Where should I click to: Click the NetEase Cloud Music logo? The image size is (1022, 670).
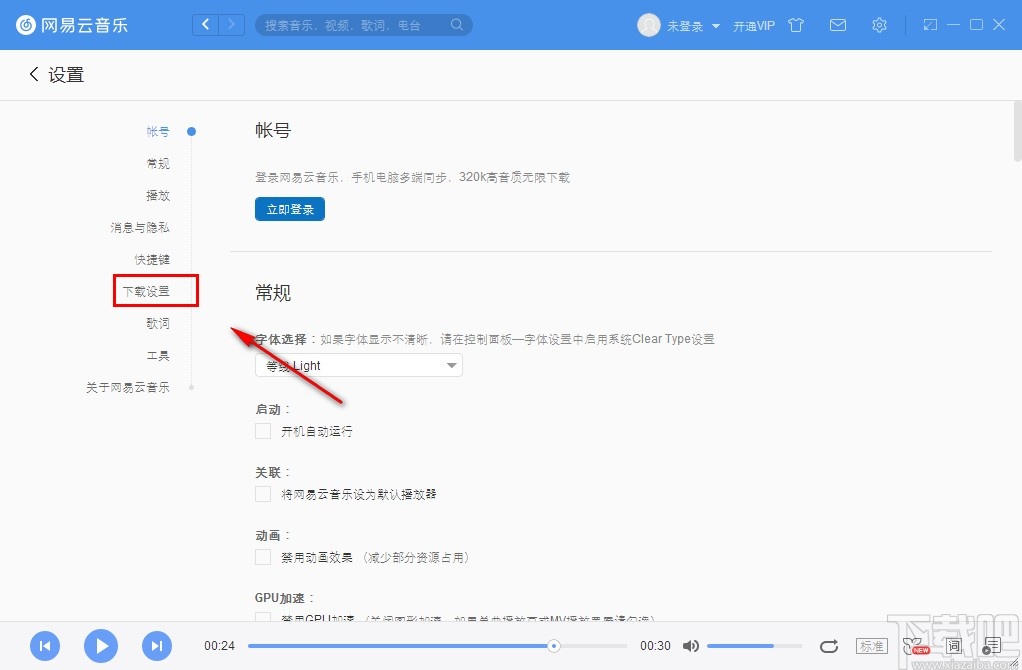click(72, 25)
